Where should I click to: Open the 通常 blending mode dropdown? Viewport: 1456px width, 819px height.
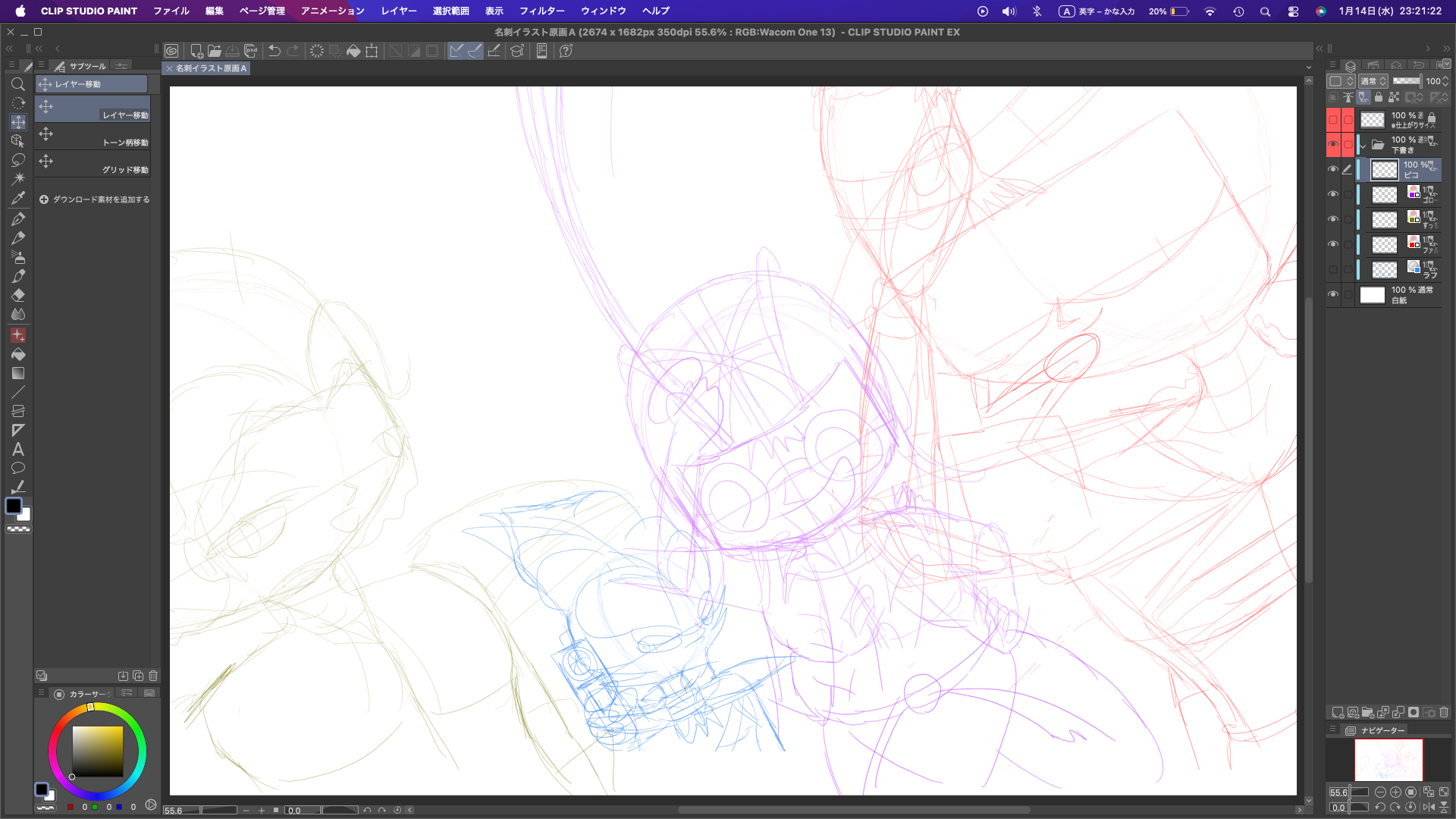tap(1373, 81)
